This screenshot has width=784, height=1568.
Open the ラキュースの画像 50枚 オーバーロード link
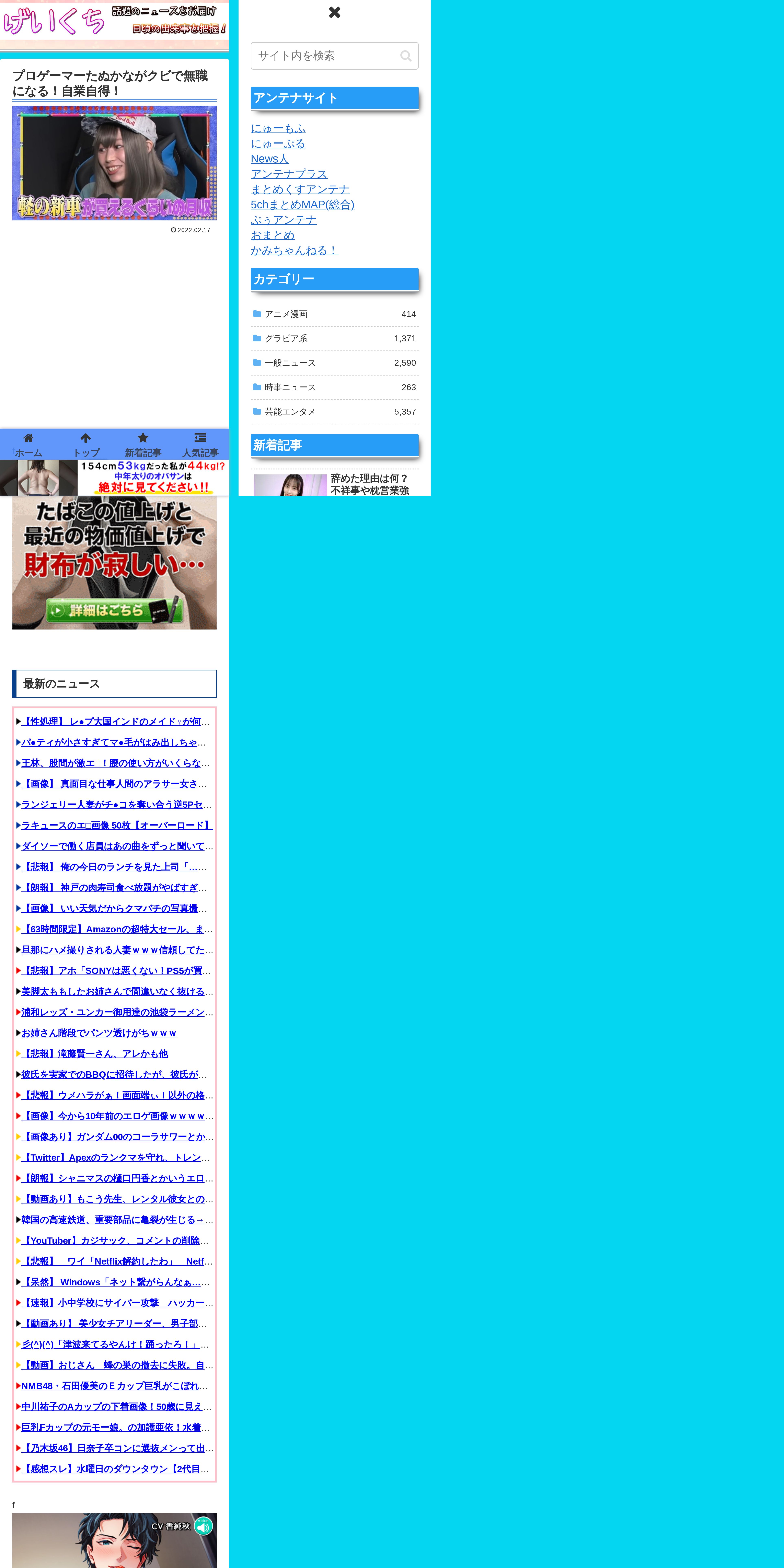117,825
